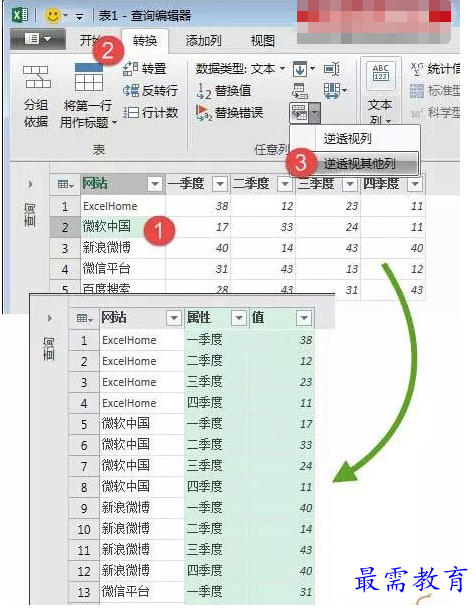Select 微软中国 cell in lower row 5
The width and height of the screenshot is (476, 611).
pos(142,424)
